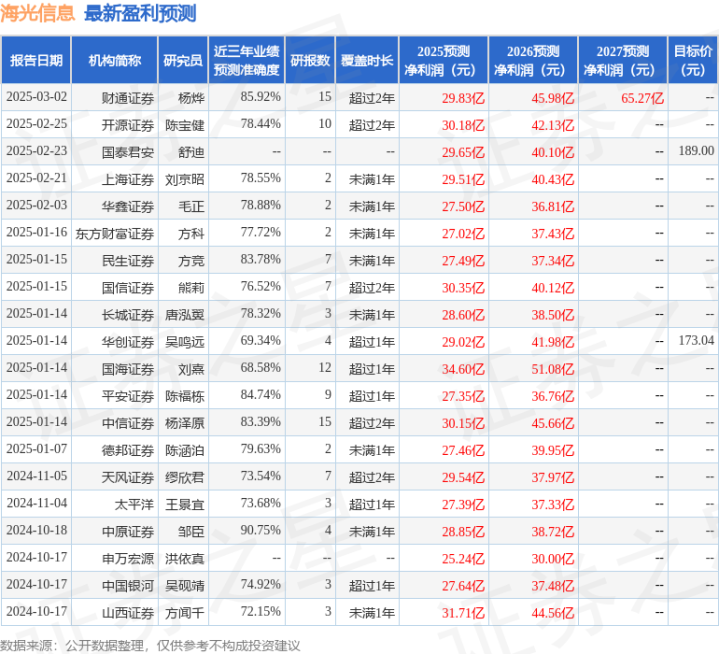Click the 85.92% accuracy value
719x654 pixels.
[x=260, y=97]
